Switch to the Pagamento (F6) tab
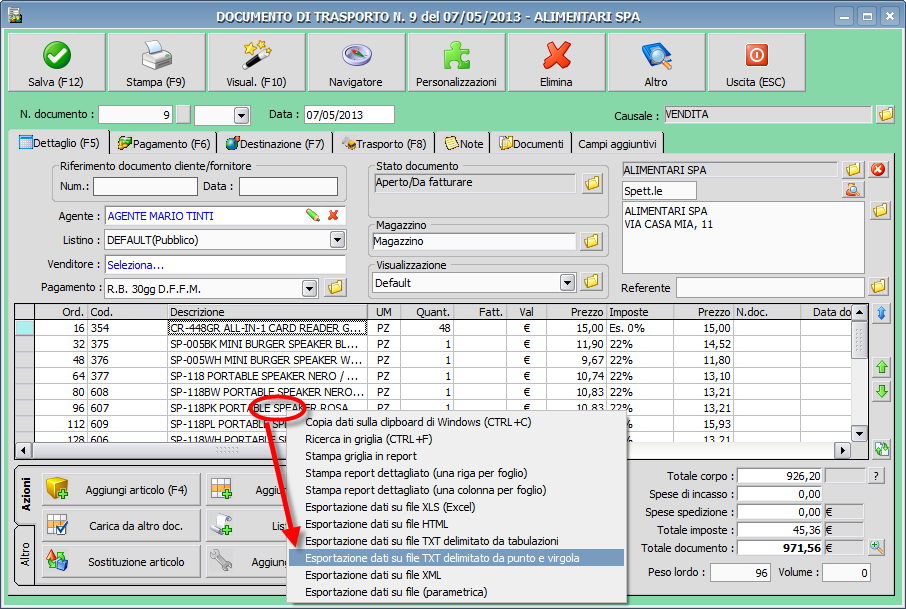This screenshot has height=609, width=906. (x=164, y=143)
